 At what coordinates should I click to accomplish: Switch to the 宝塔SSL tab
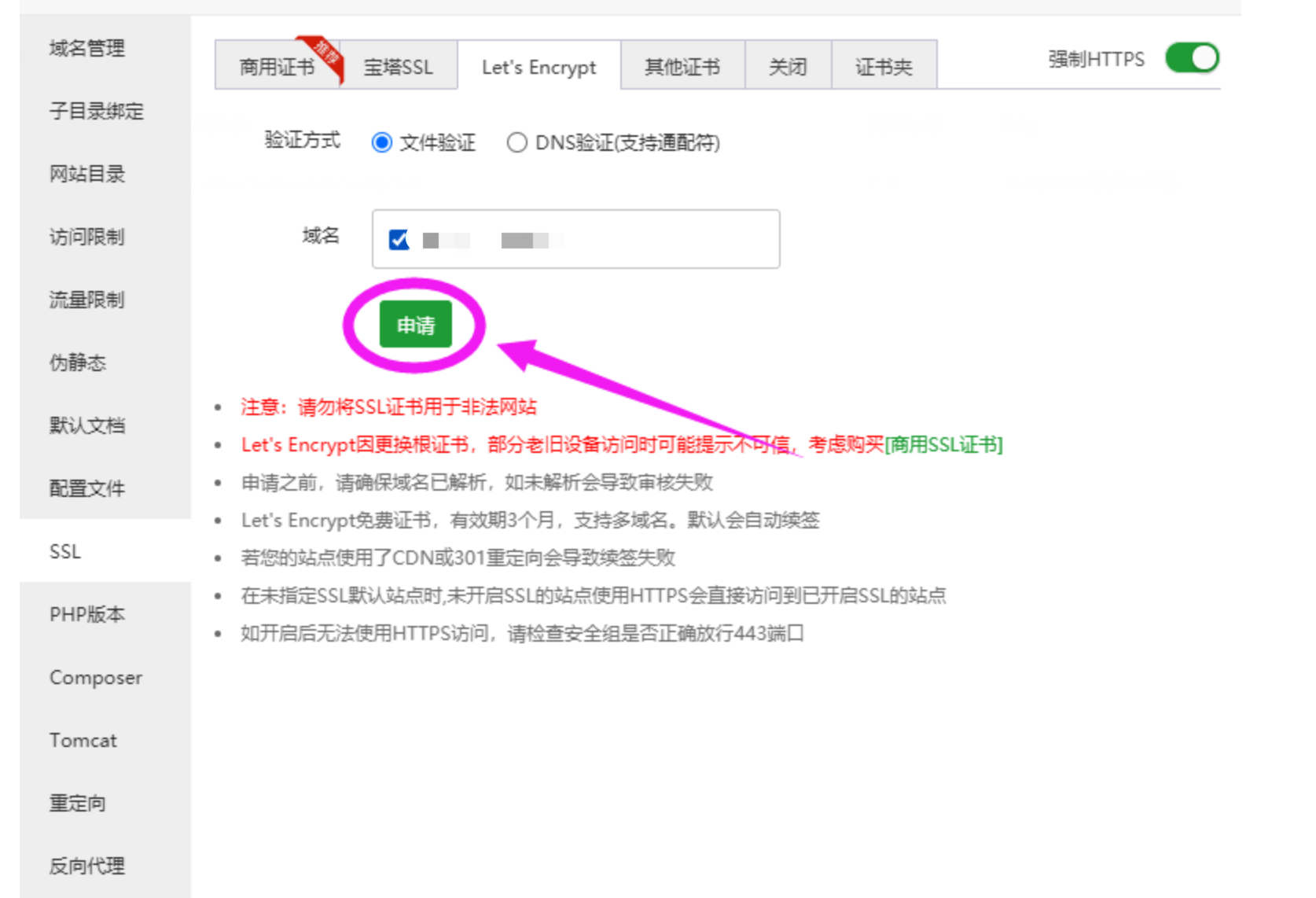pyautogui.click(x=399, y=66)
